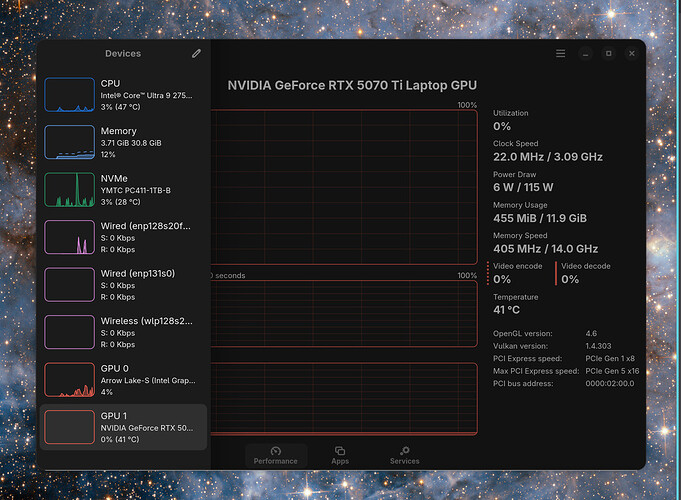Select the Wired (enp131s0) network entry

123,285
